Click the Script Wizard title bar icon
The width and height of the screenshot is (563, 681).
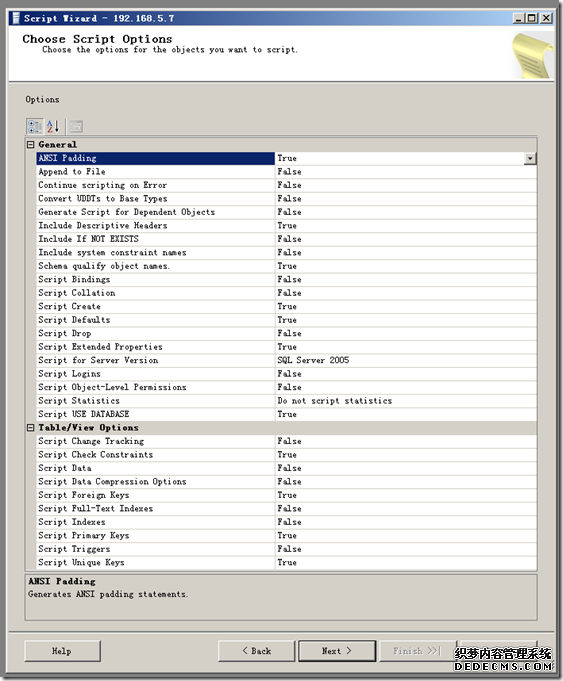[x=16, y=18]
